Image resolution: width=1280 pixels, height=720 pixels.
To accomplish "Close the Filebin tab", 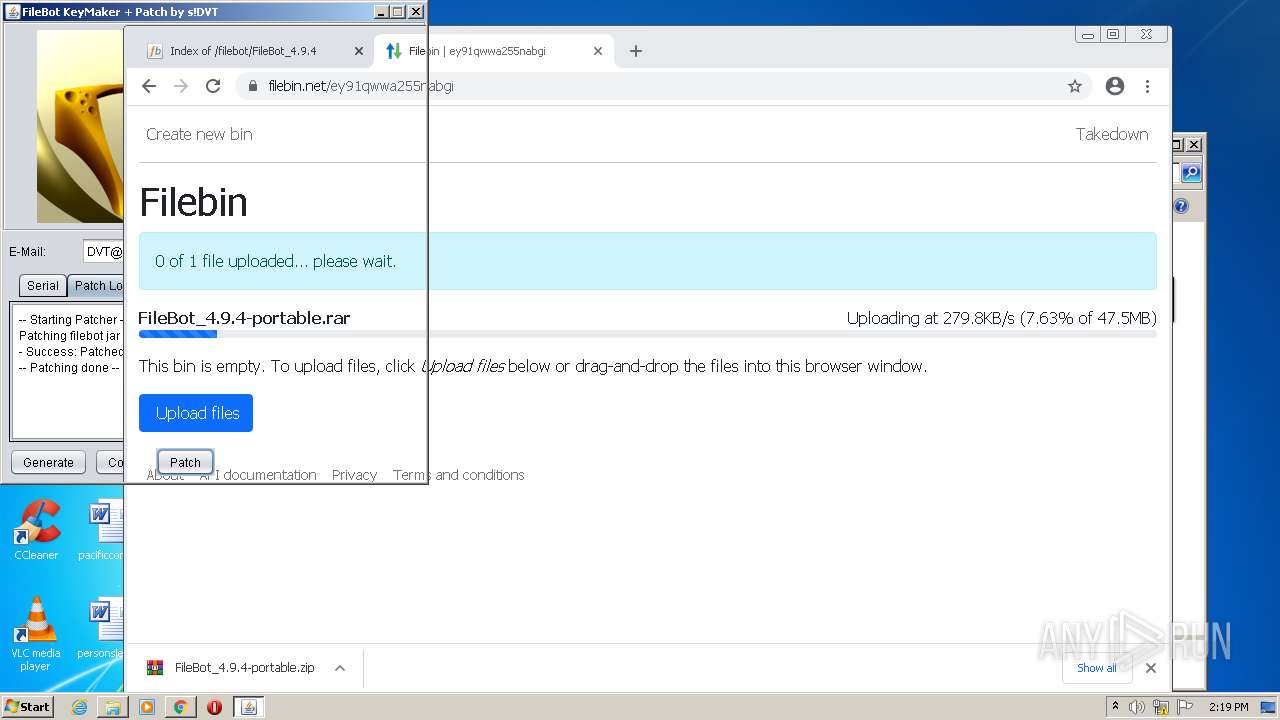I will (x=598, y=51).
